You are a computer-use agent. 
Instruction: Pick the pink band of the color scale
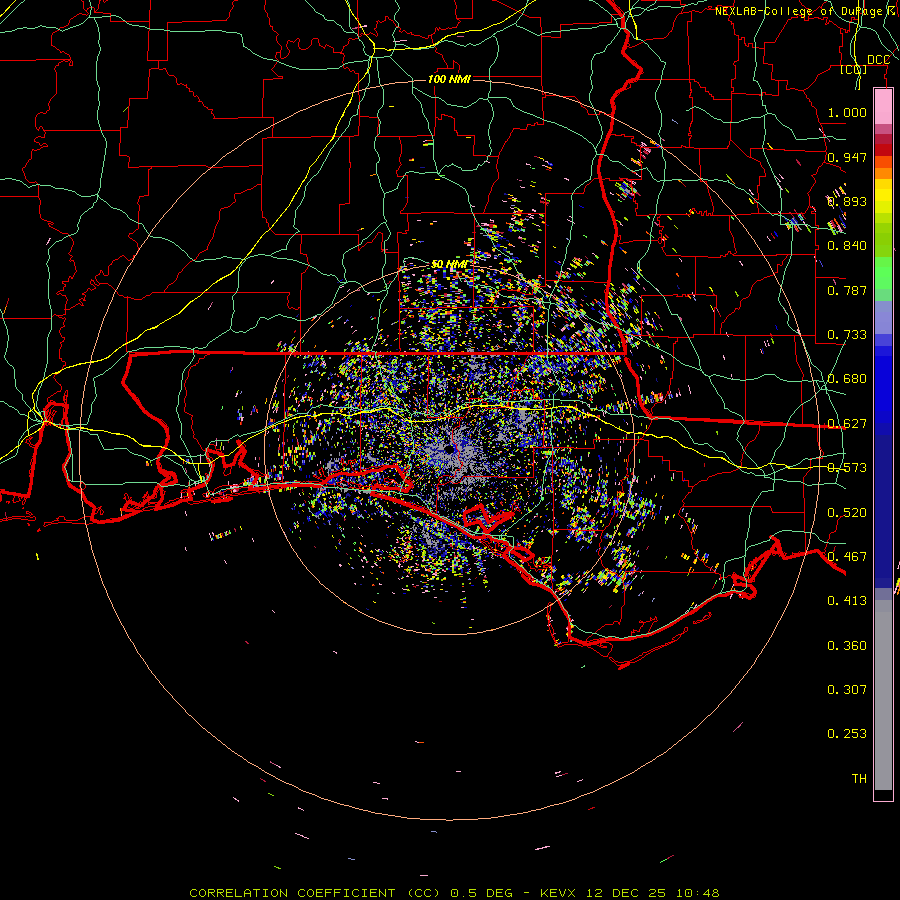click(883, 107)
